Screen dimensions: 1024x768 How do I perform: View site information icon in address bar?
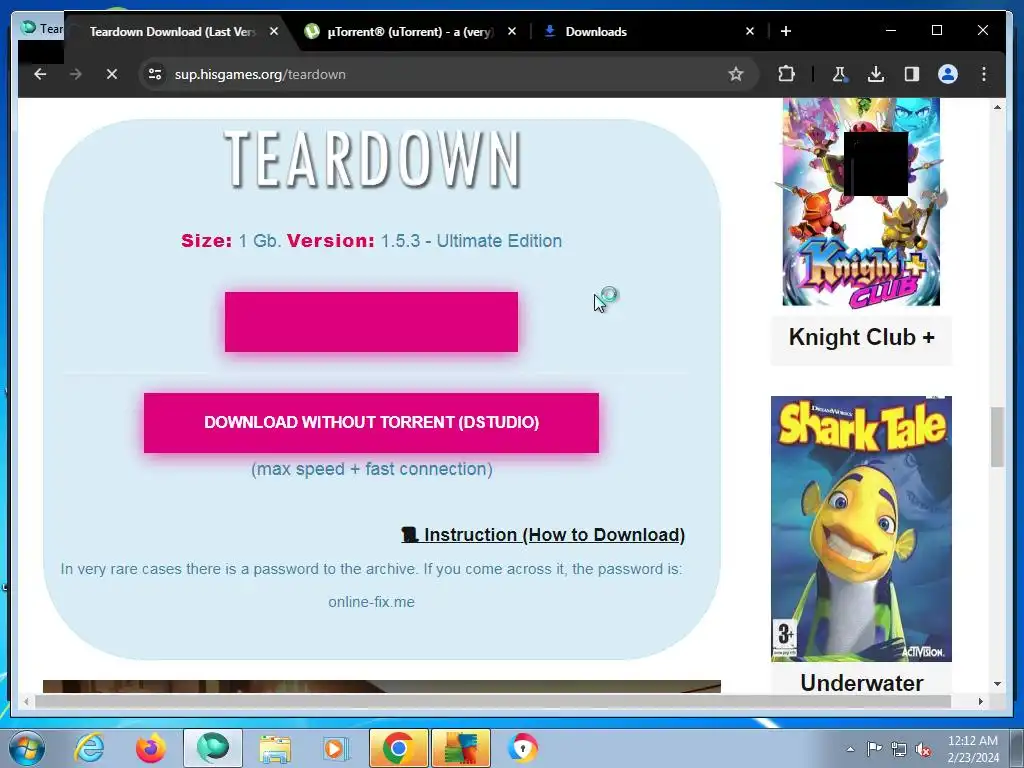pos(155,74)
